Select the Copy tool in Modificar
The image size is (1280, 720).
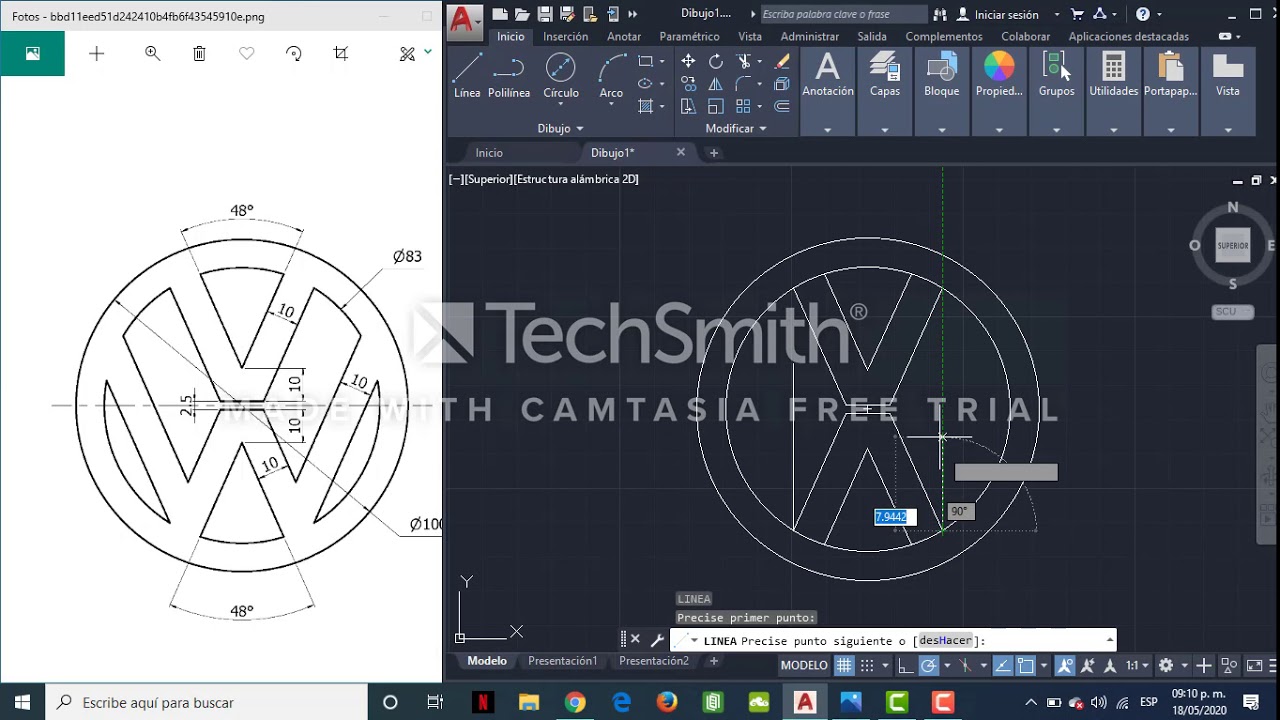[x=689, y=84]
